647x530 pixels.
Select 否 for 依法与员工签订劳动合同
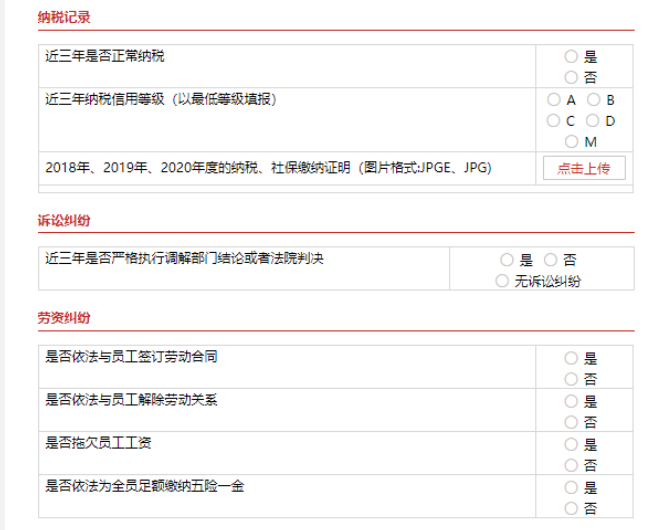coord(571,379)
